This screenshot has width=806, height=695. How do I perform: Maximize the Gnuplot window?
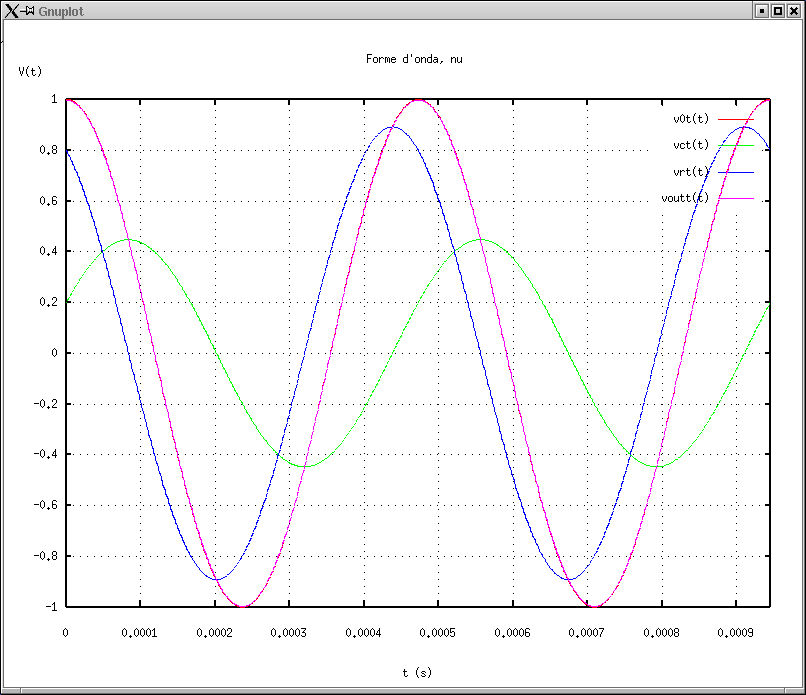[x=777, y=10]
